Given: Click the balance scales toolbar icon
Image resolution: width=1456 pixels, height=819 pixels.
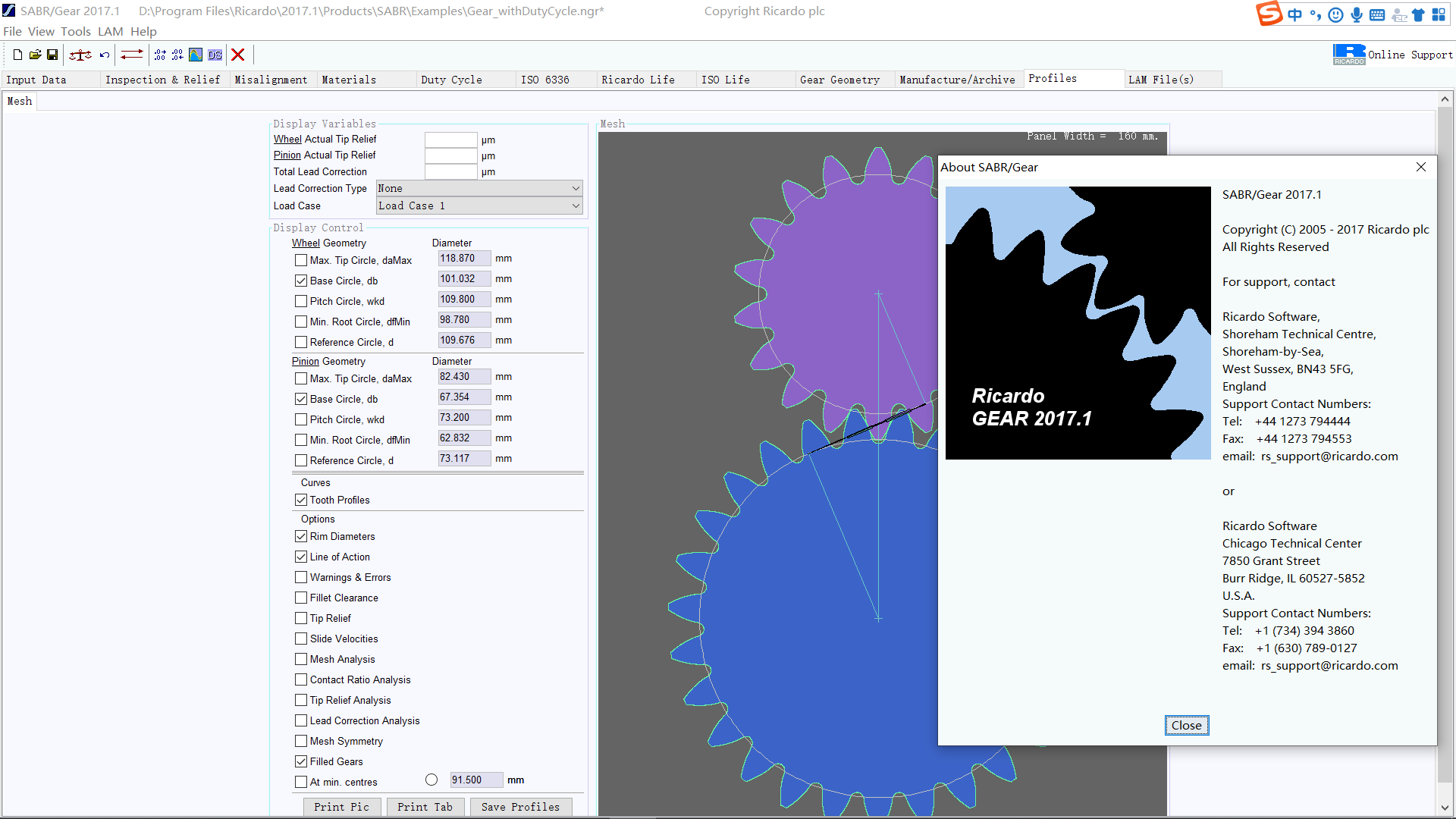Looking at the screenshot, I should tap(80, 55).
